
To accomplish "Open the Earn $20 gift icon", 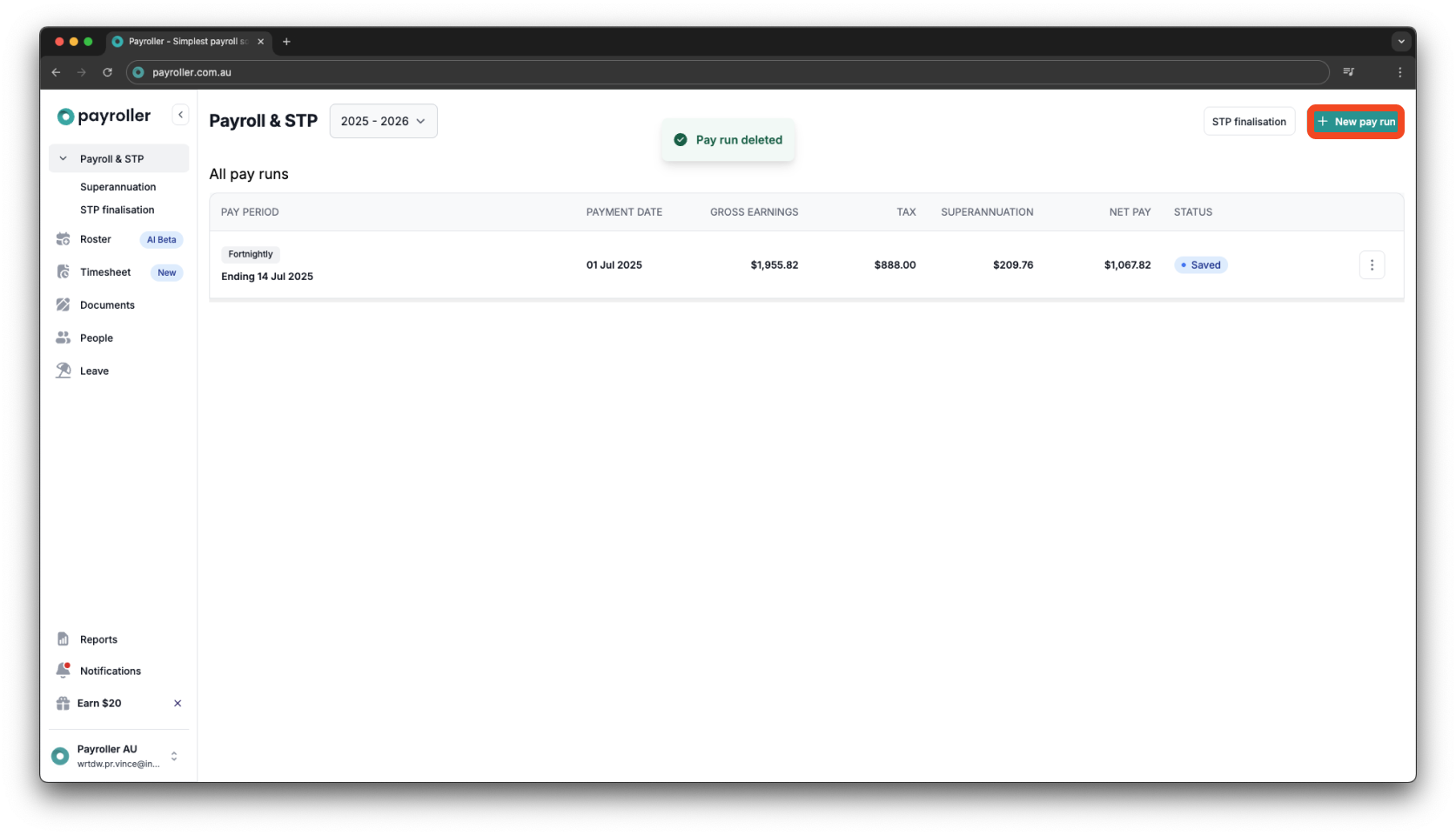I will point(62,703).
